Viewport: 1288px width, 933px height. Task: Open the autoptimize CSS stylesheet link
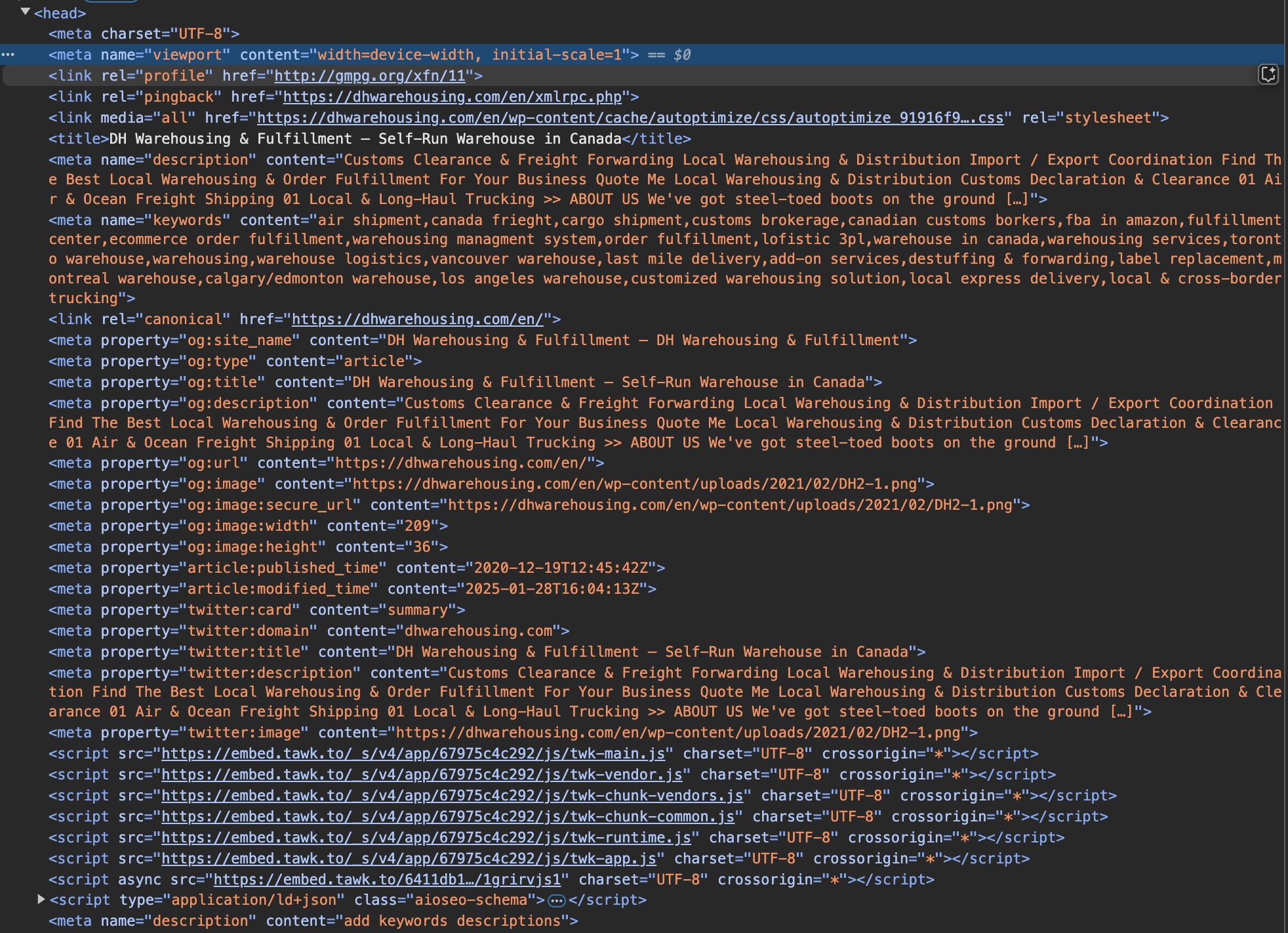tap(630, 117)
